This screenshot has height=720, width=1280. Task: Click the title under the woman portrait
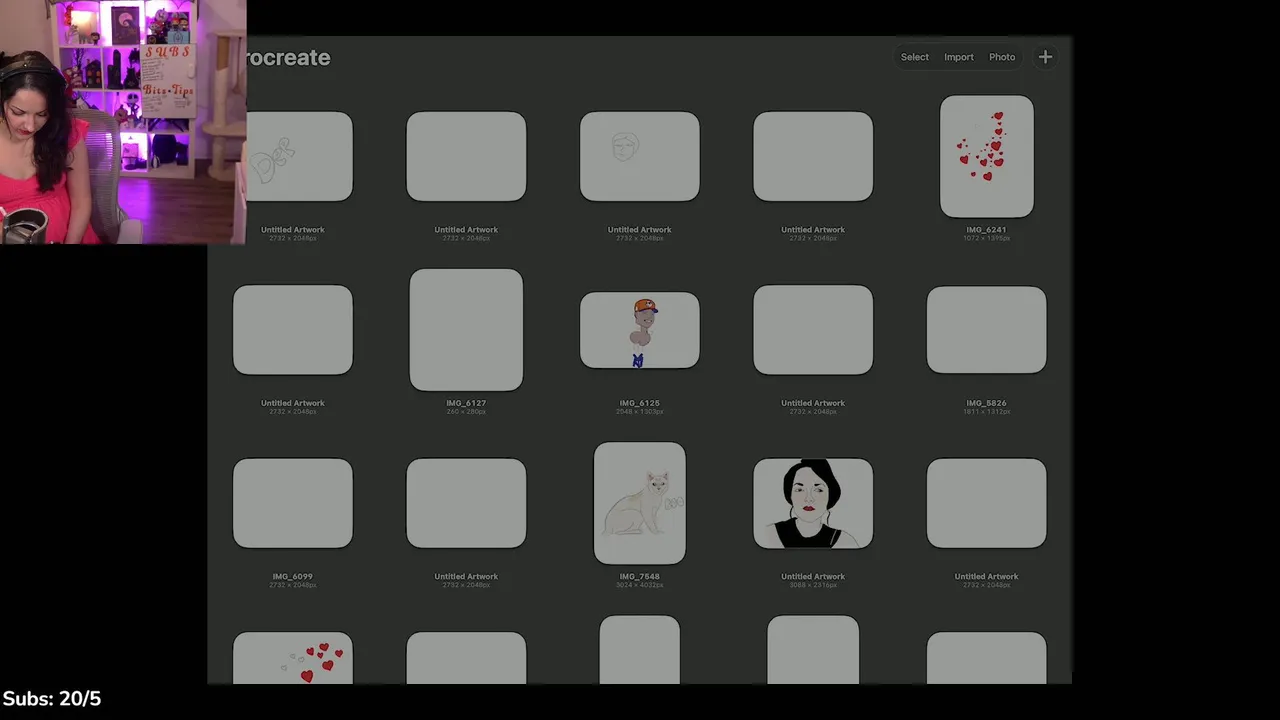click(813, 576)
